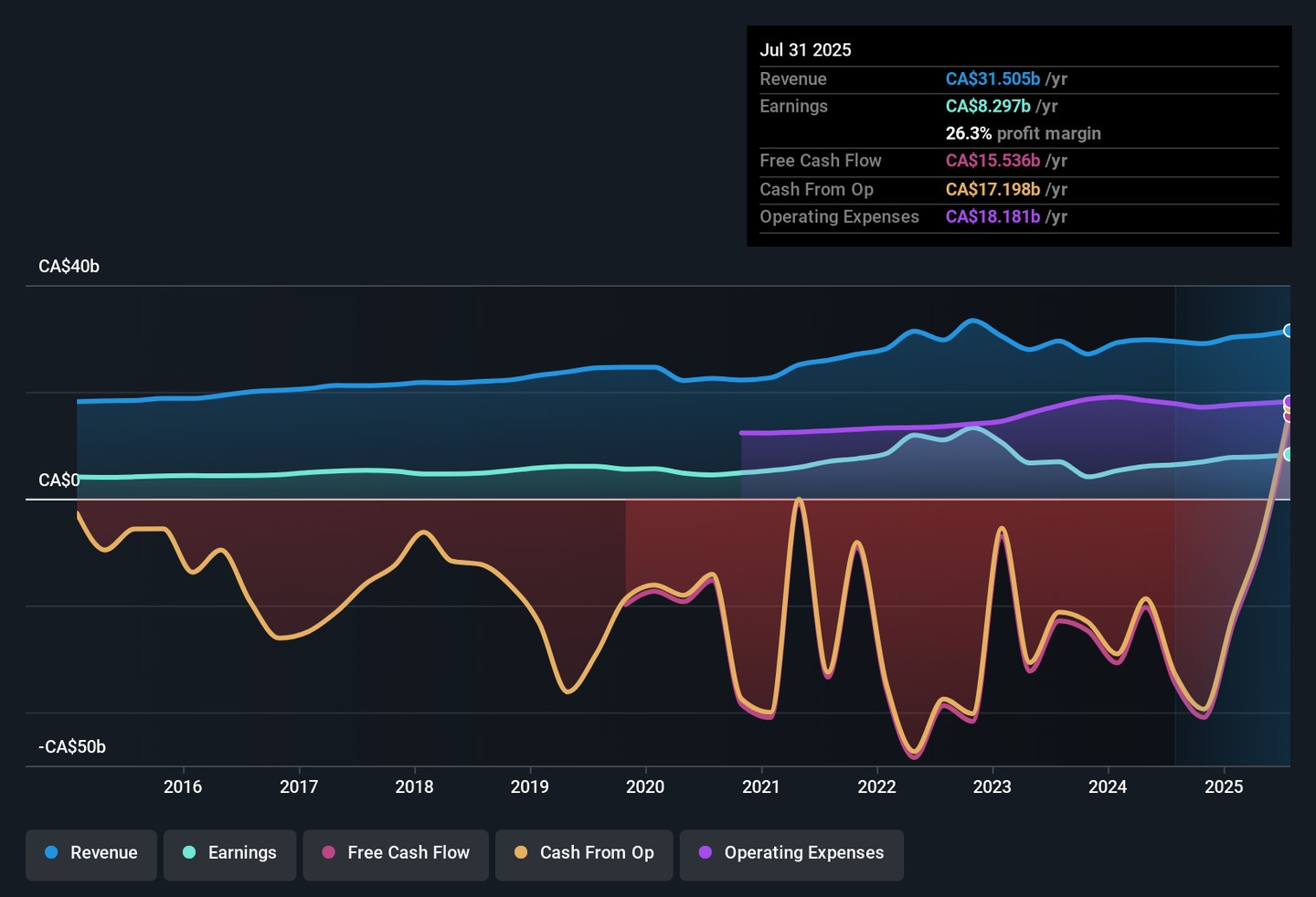Image resolution: width=1316 pixels, height=897 pixels.
Task: Toggle the Revenue series in legend
Action: coord(91,853)
